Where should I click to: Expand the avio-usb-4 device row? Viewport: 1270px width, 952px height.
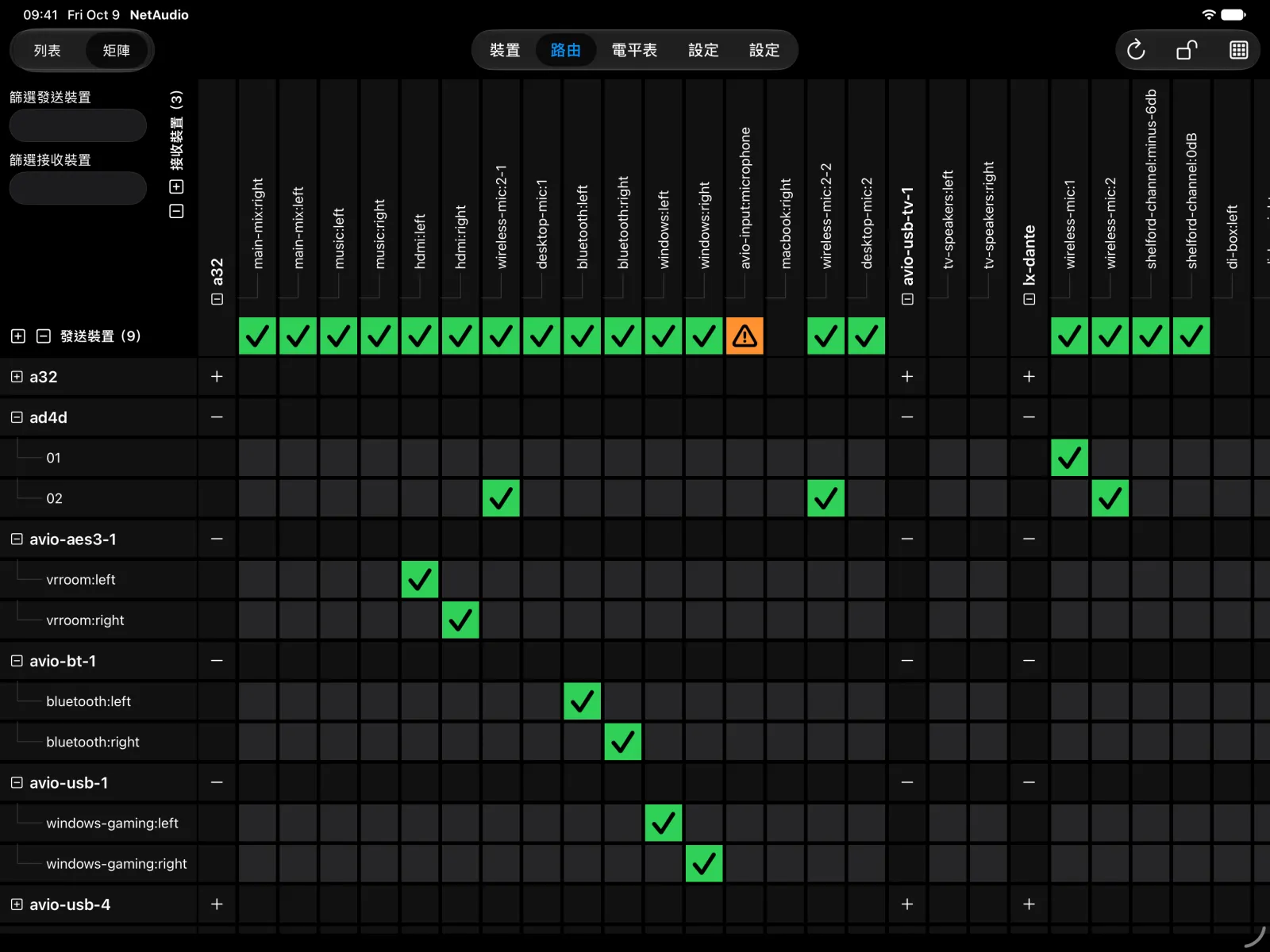pyautogui.click(x=17, y=904)
